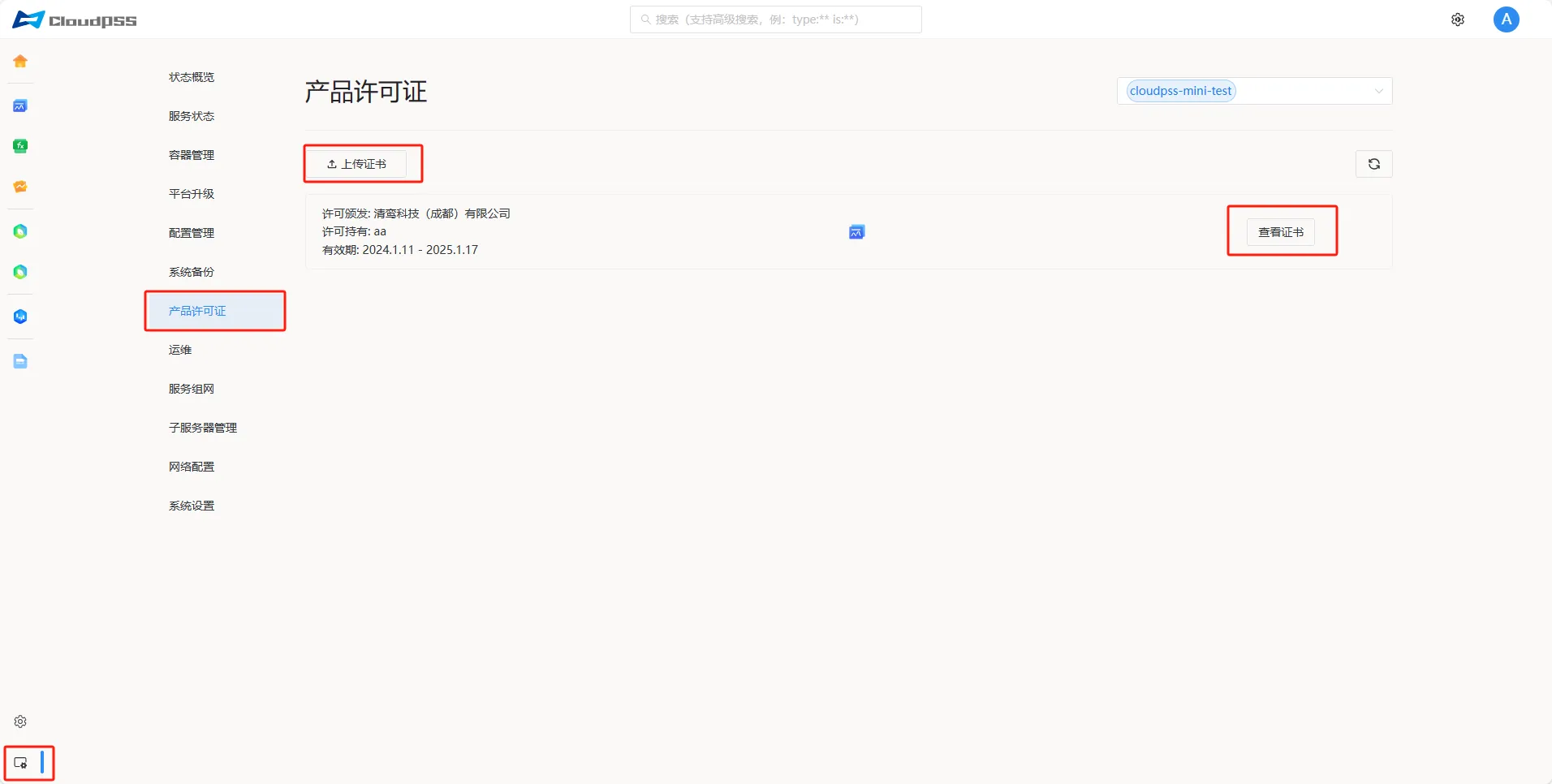Click the CloudPSS logo
This screenshot has width=1552, height=784.
[75, 20]
